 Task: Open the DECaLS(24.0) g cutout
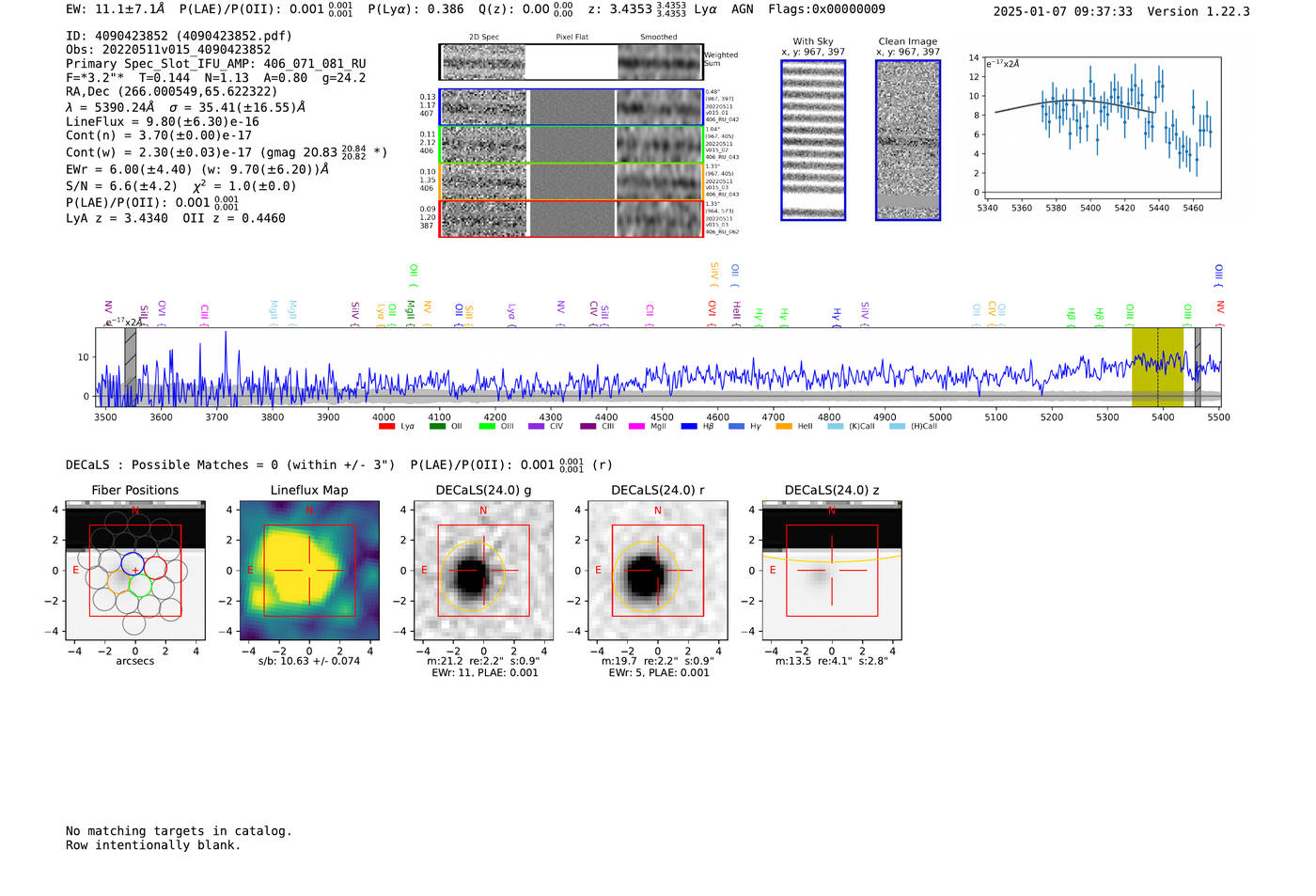(483, 571)
